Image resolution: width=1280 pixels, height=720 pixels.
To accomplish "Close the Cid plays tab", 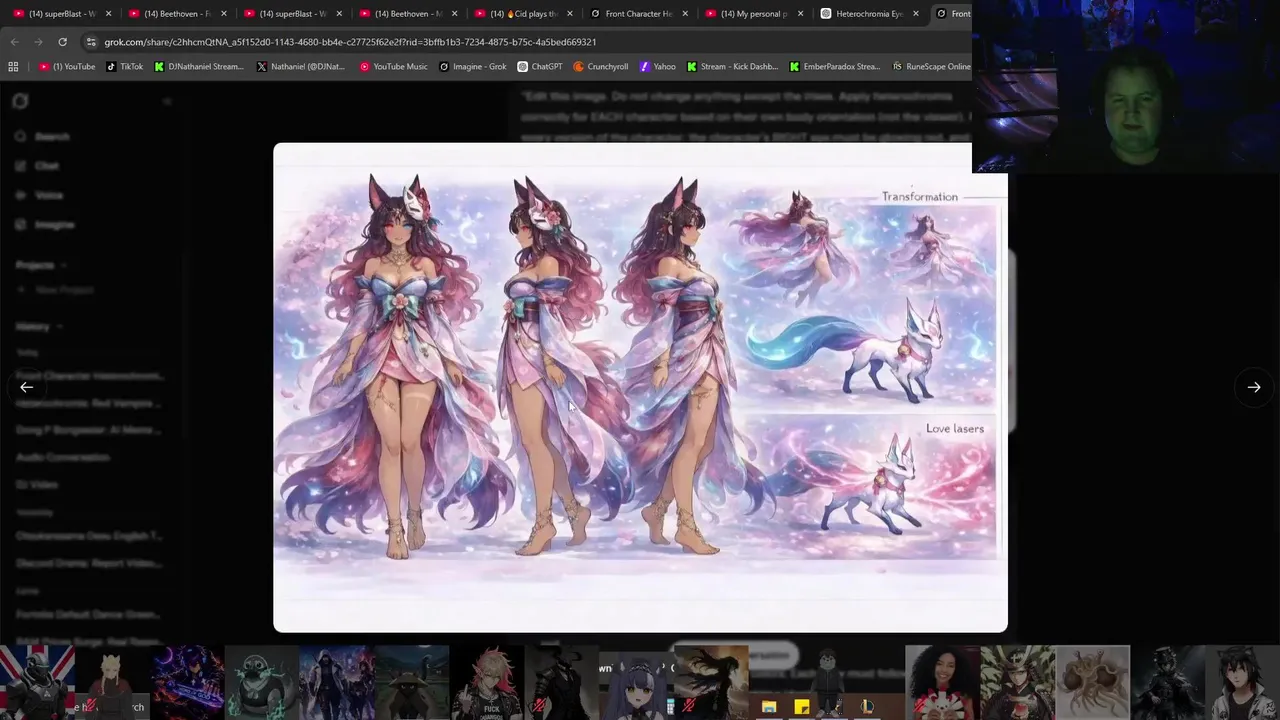I will [x=569, y=14].
